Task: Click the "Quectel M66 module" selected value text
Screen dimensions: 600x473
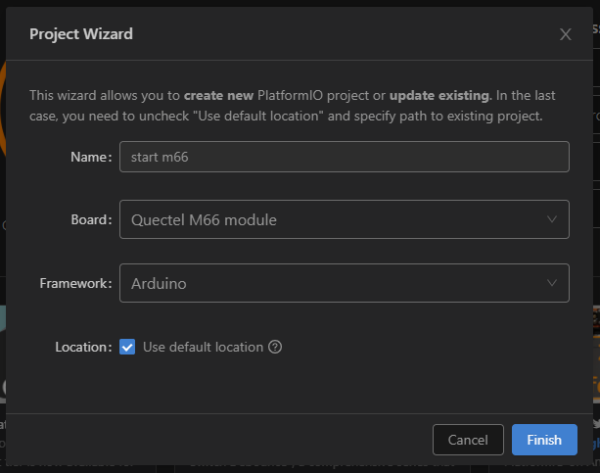Action: coord(204,219)
